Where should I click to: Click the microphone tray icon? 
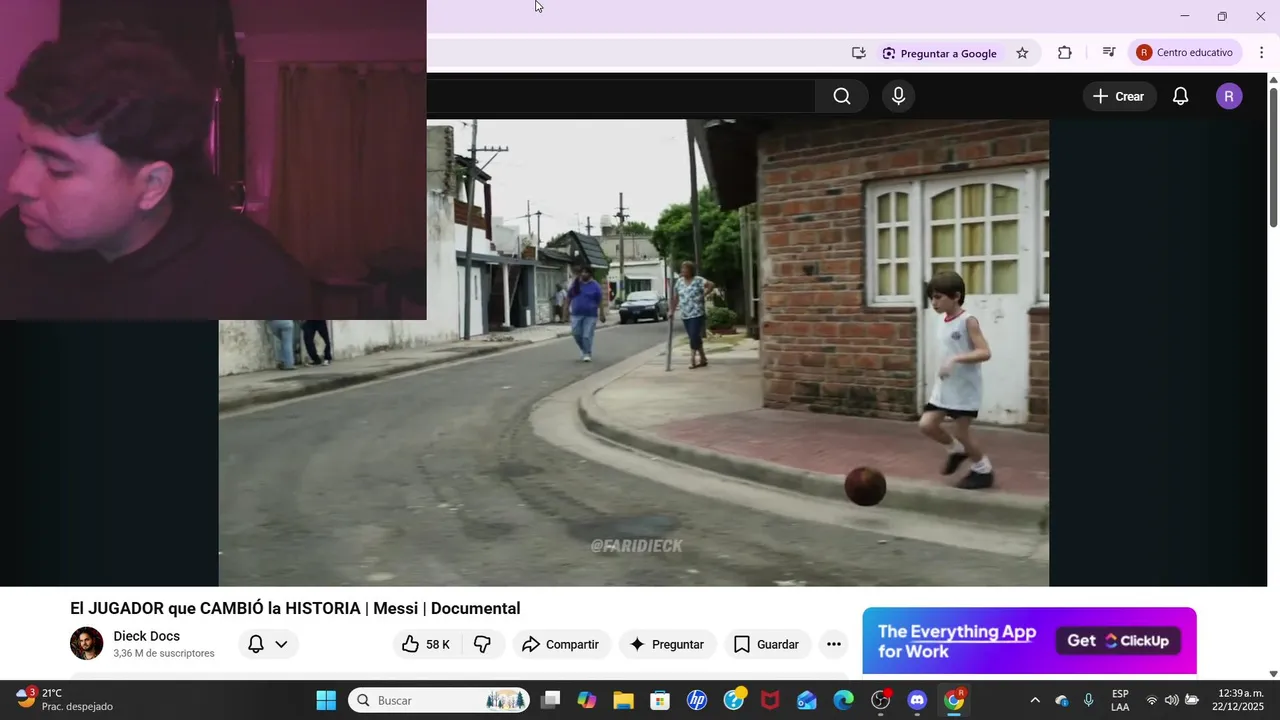tap(1089, 700)
